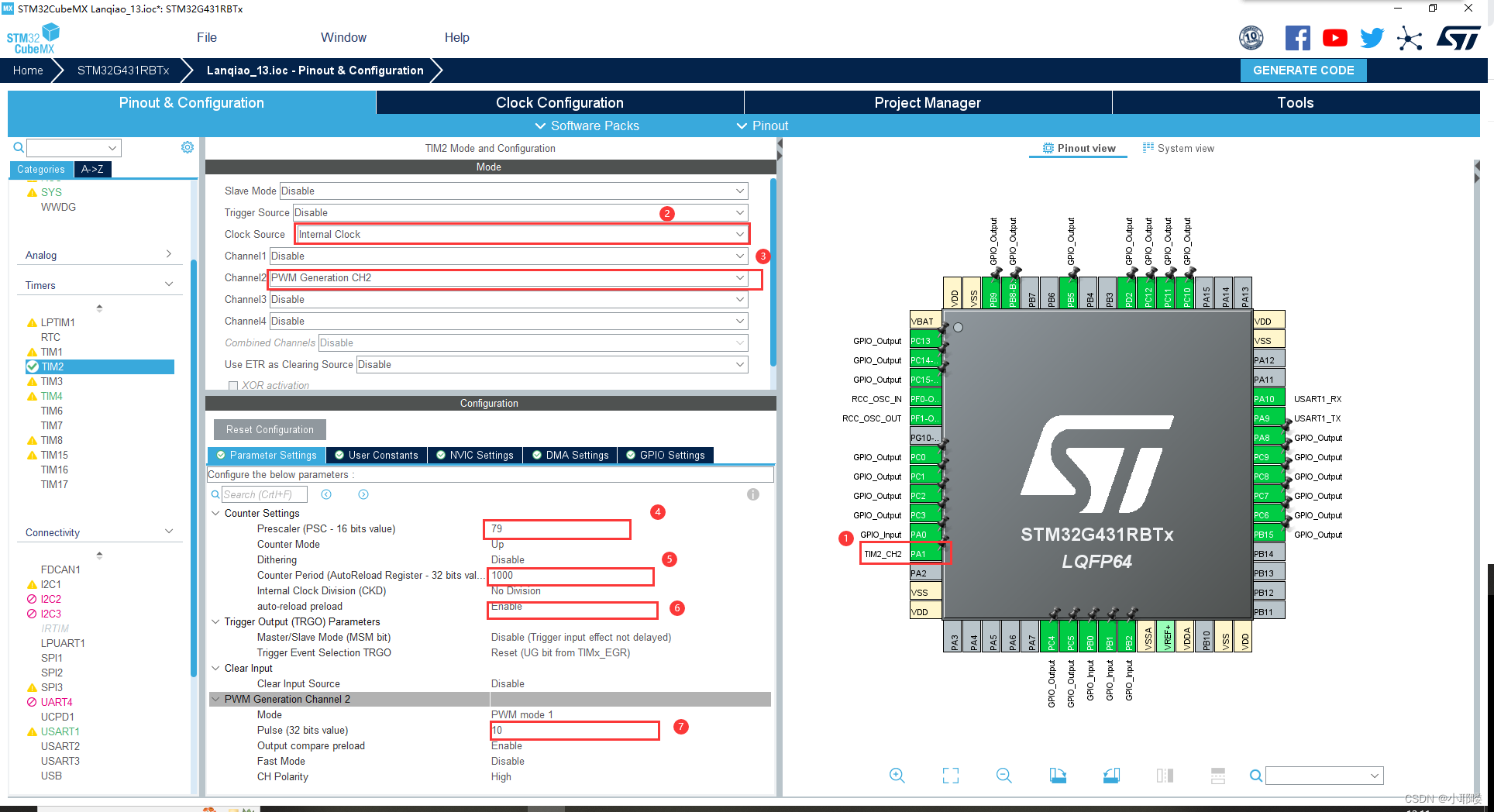Click the STM32CubeMX logo
Screen dimensions: 1494x812
tap(33, 39)
